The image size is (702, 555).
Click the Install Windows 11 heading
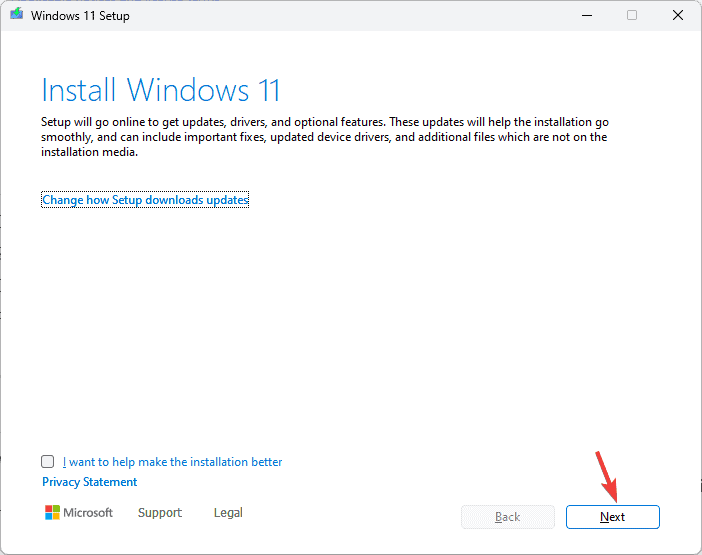coord(161,90)
